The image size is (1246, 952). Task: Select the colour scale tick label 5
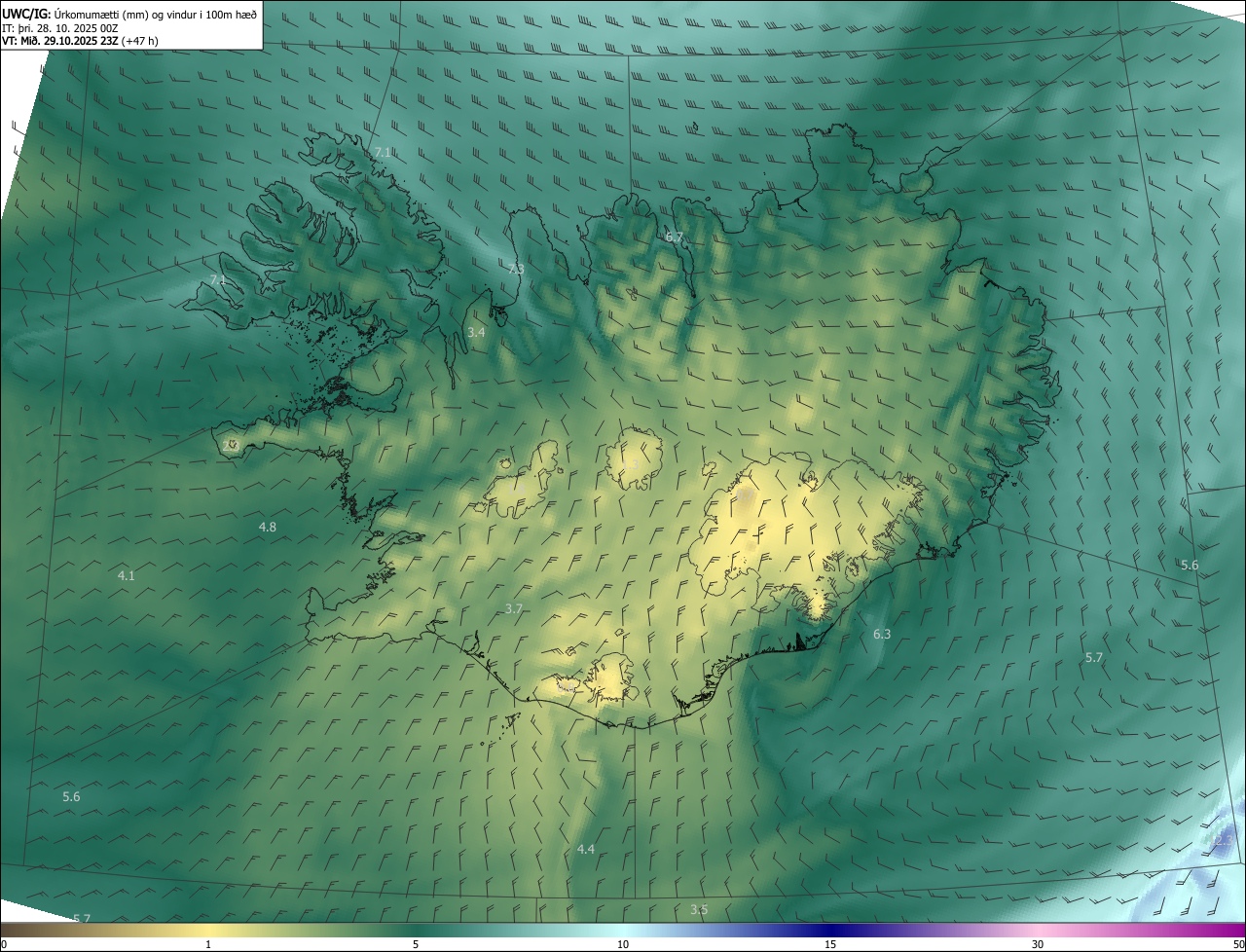(416, 944)
